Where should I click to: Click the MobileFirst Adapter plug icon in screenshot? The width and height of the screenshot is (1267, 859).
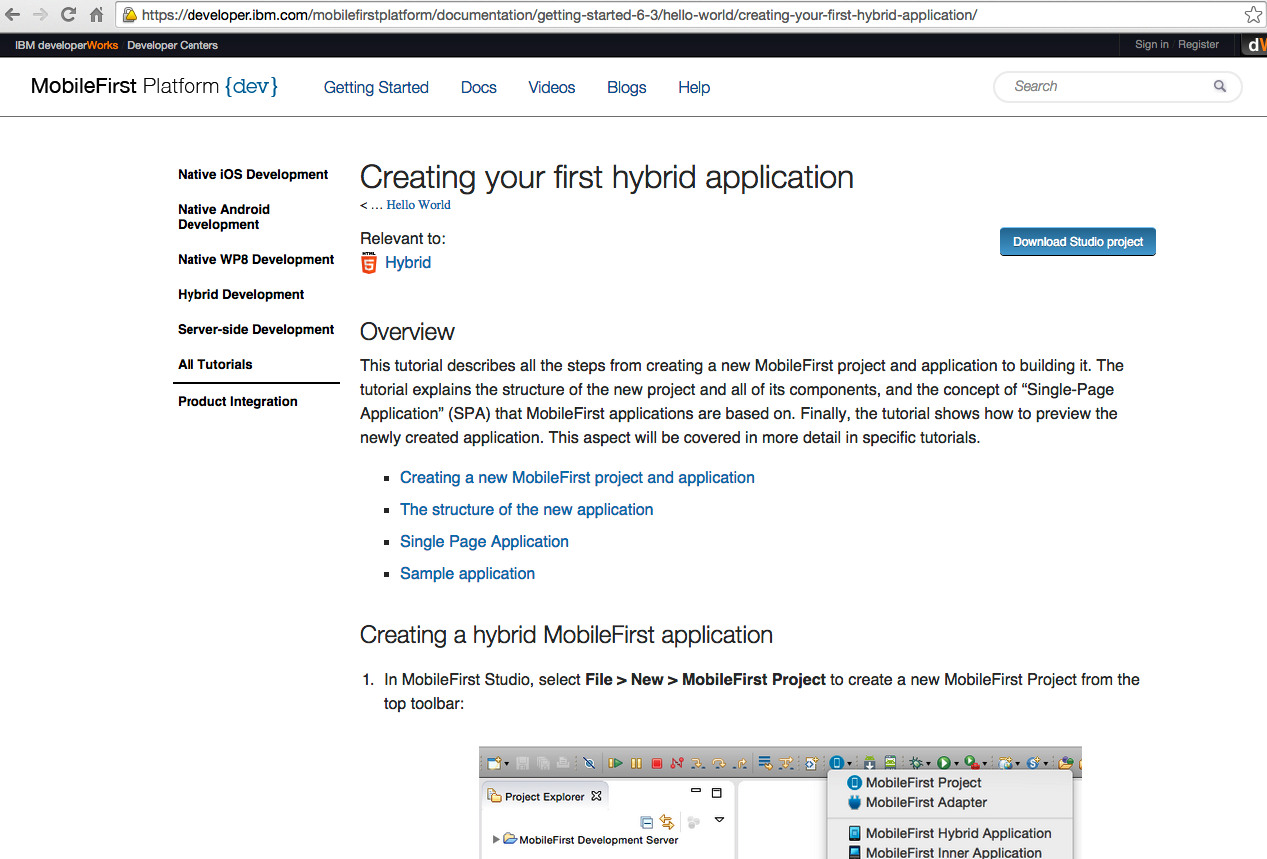click(854, 802)
